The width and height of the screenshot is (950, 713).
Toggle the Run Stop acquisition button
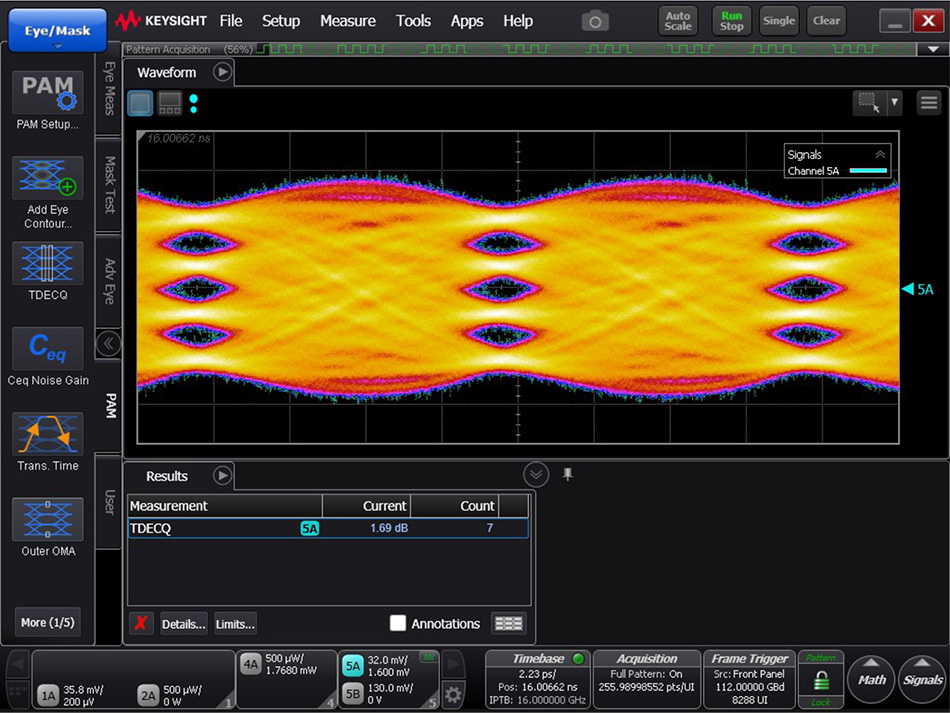(x=732, y=21)
